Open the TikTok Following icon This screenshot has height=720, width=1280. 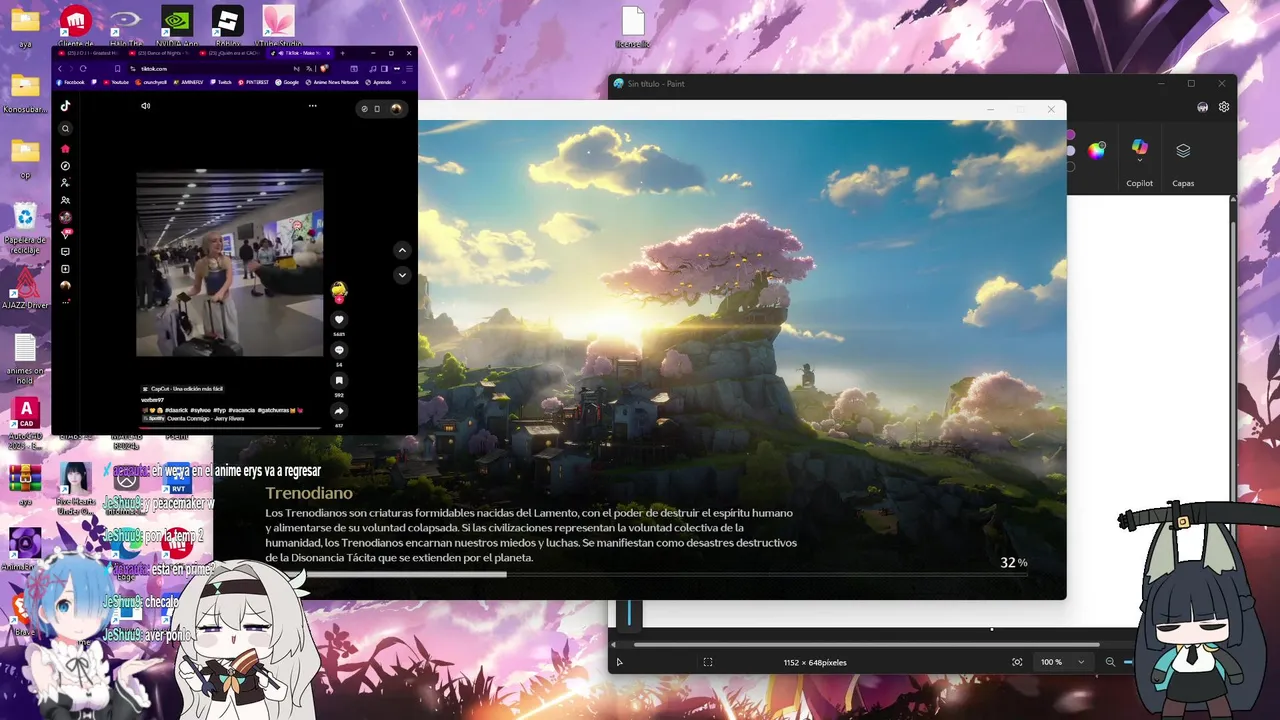[x=65, y=183]
